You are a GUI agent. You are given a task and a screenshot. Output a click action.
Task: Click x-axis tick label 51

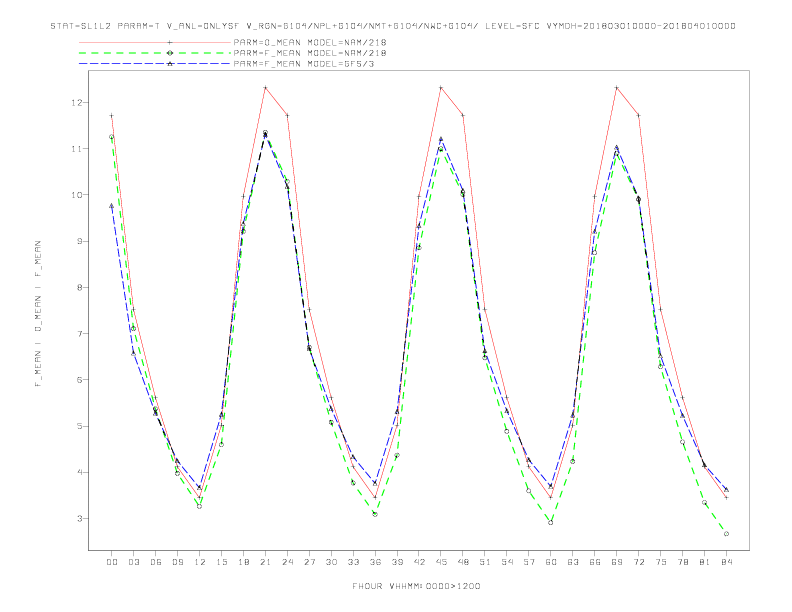click(485, 562)
